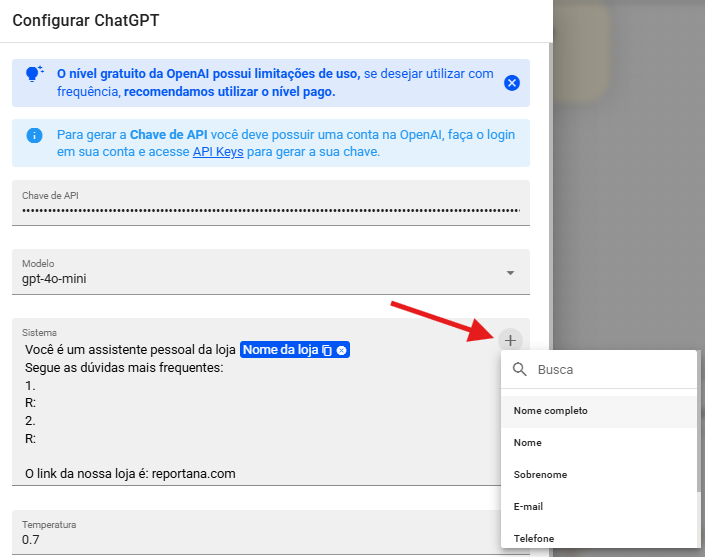Click the Nome da loja chip label
The height and width of the screenshot is (557, 705).
(x=280, y=350)
